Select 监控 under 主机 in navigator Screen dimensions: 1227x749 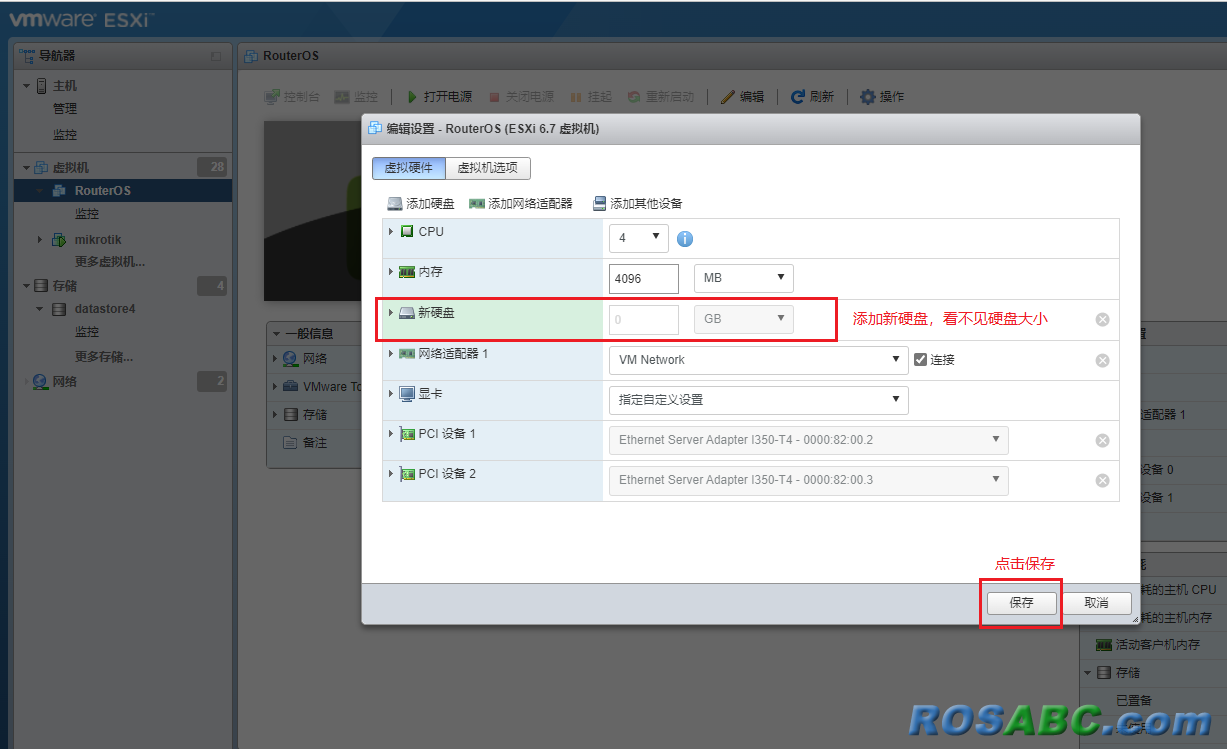click(x=65, y=134)
